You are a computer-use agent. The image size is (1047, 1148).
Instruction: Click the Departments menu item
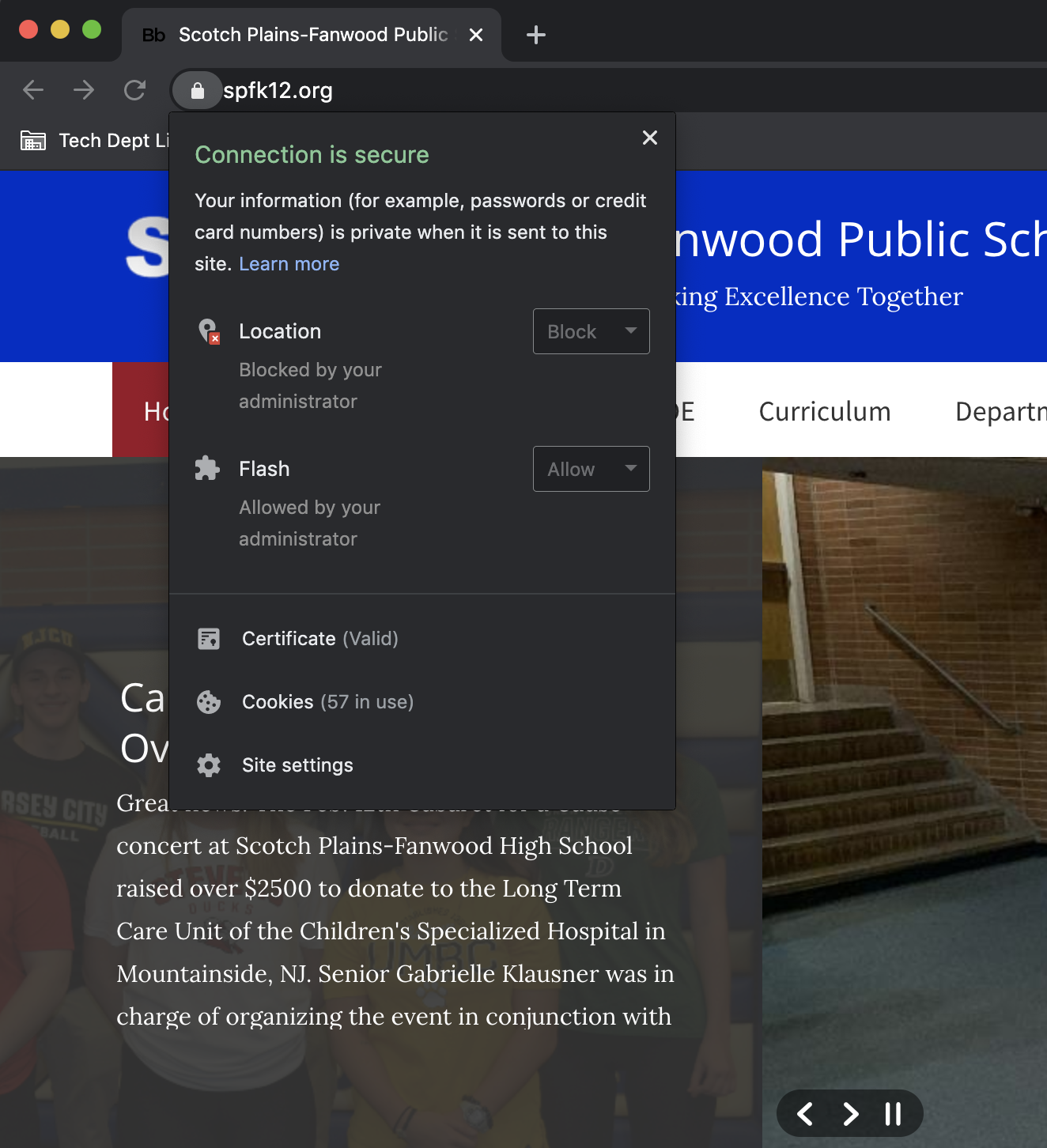[x=1001, y=411]
